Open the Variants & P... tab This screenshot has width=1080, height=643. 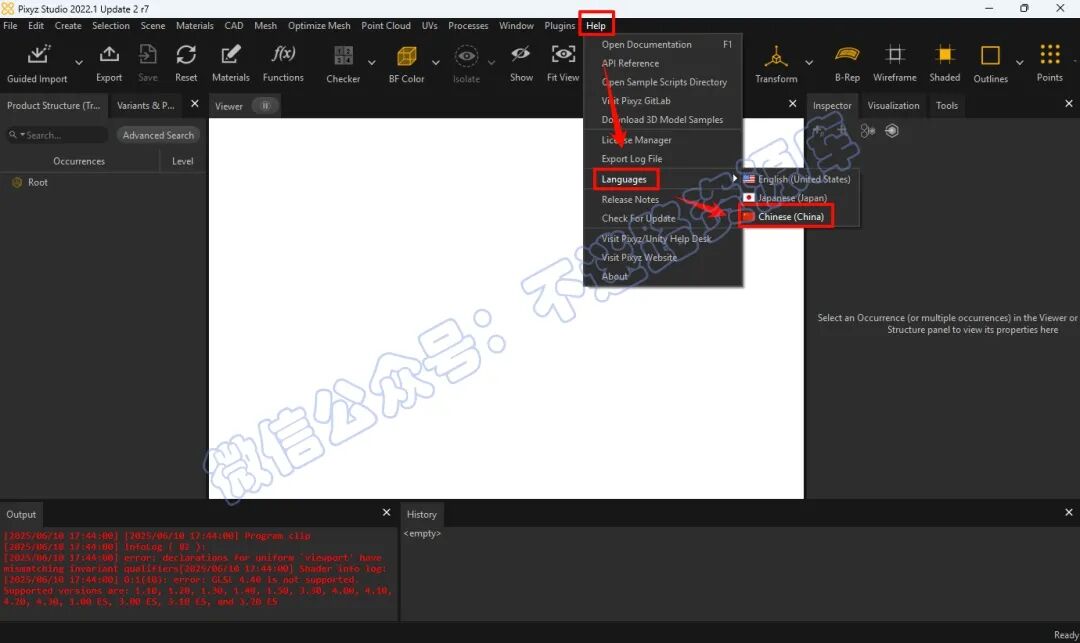tap(145, 105)
